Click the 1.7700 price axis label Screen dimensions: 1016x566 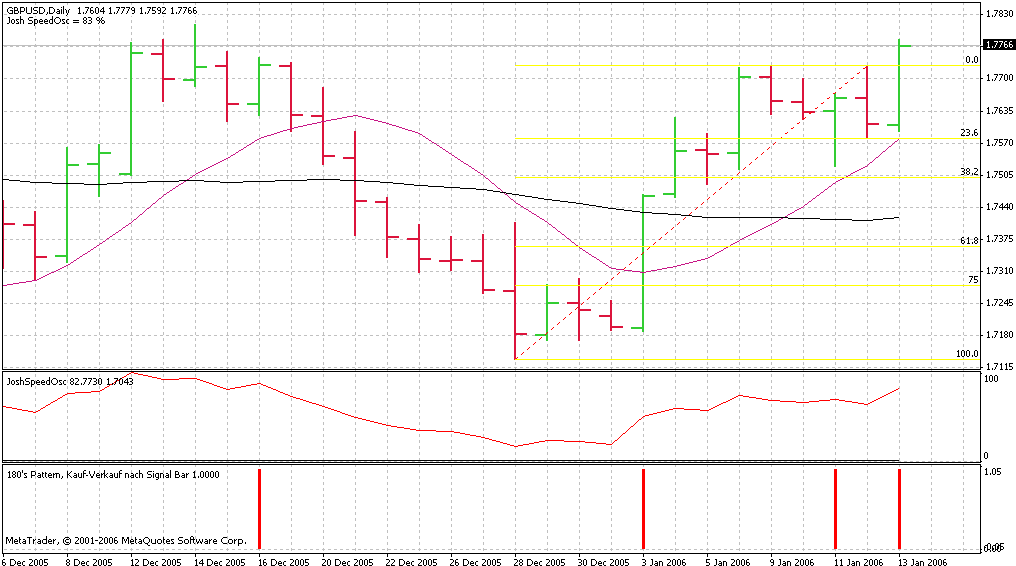point(999,78)
